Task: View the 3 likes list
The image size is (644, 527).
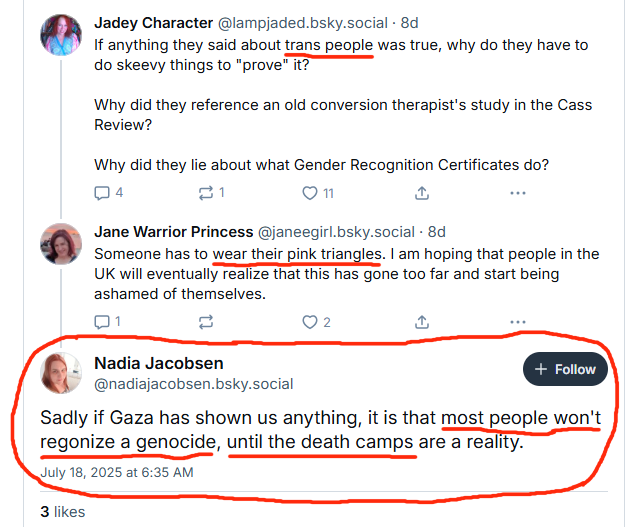Action: [x=62, y=512]
